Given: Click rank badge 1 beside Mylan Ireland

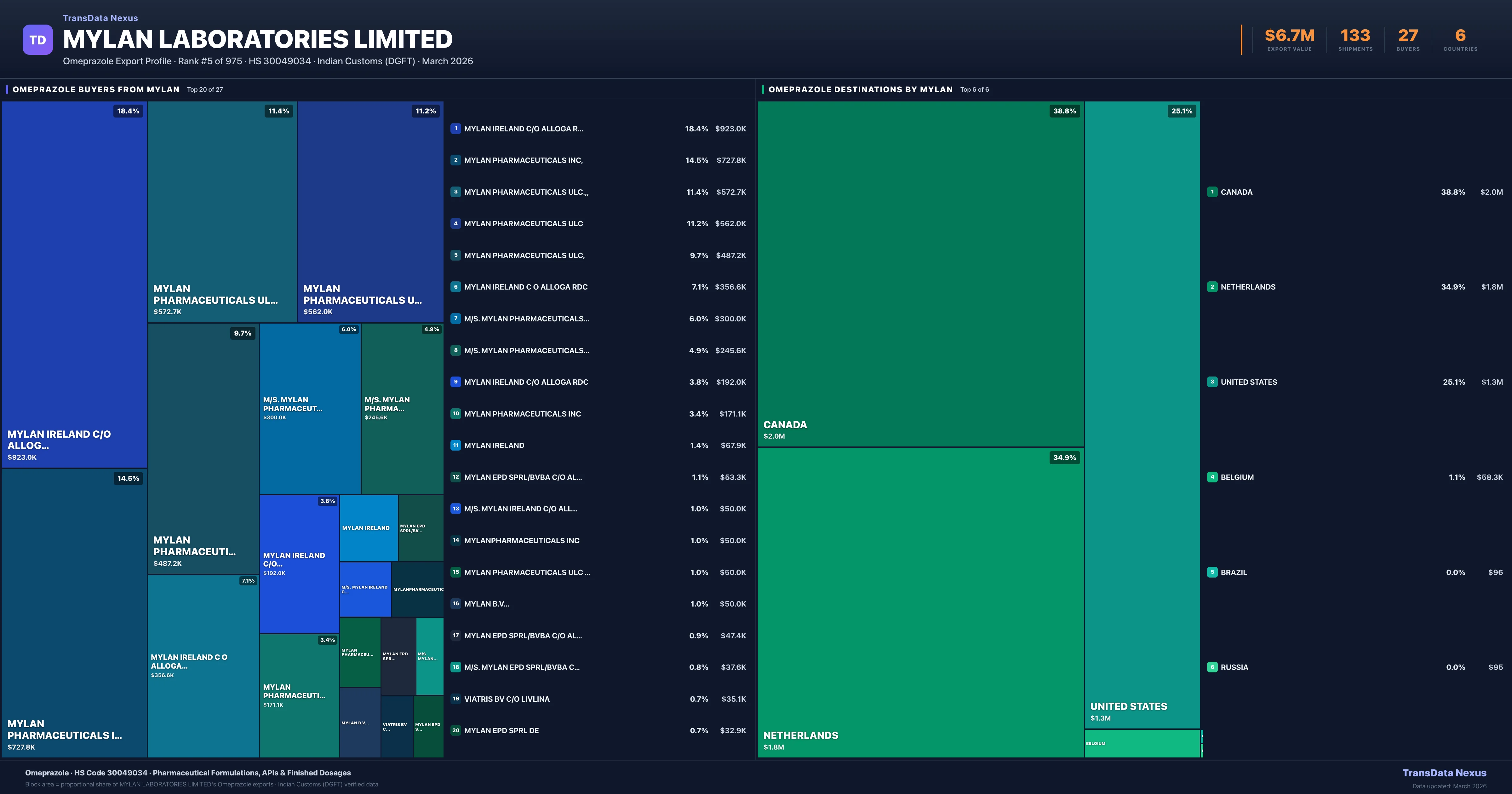Looking at the screenshot, I should (455, 129).
